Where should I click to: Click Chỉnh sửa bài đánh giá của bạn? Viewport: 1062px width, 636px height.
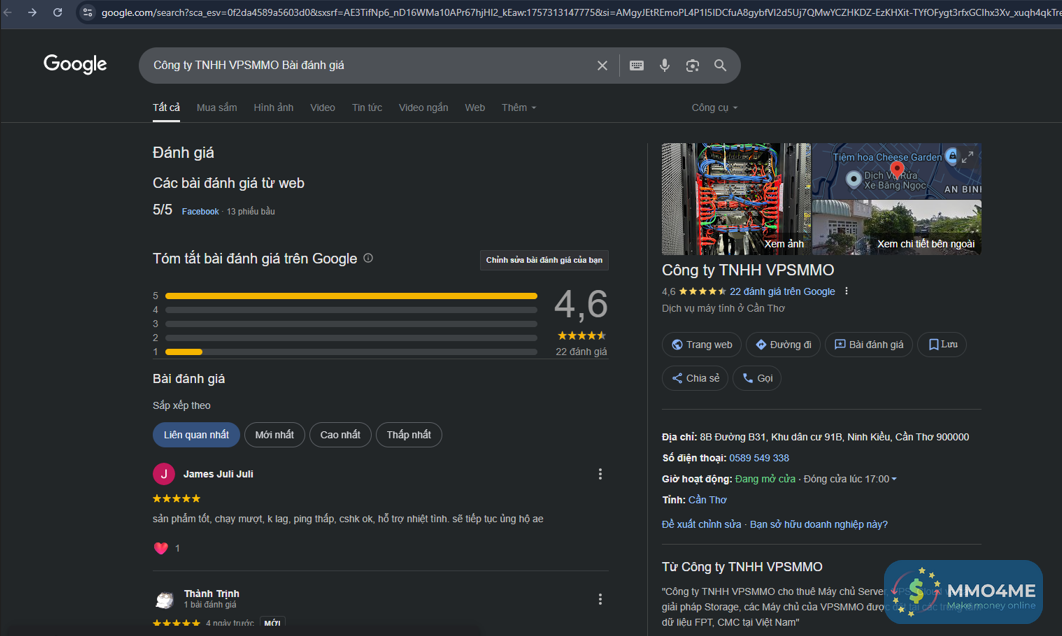click(x=544, y=260)
